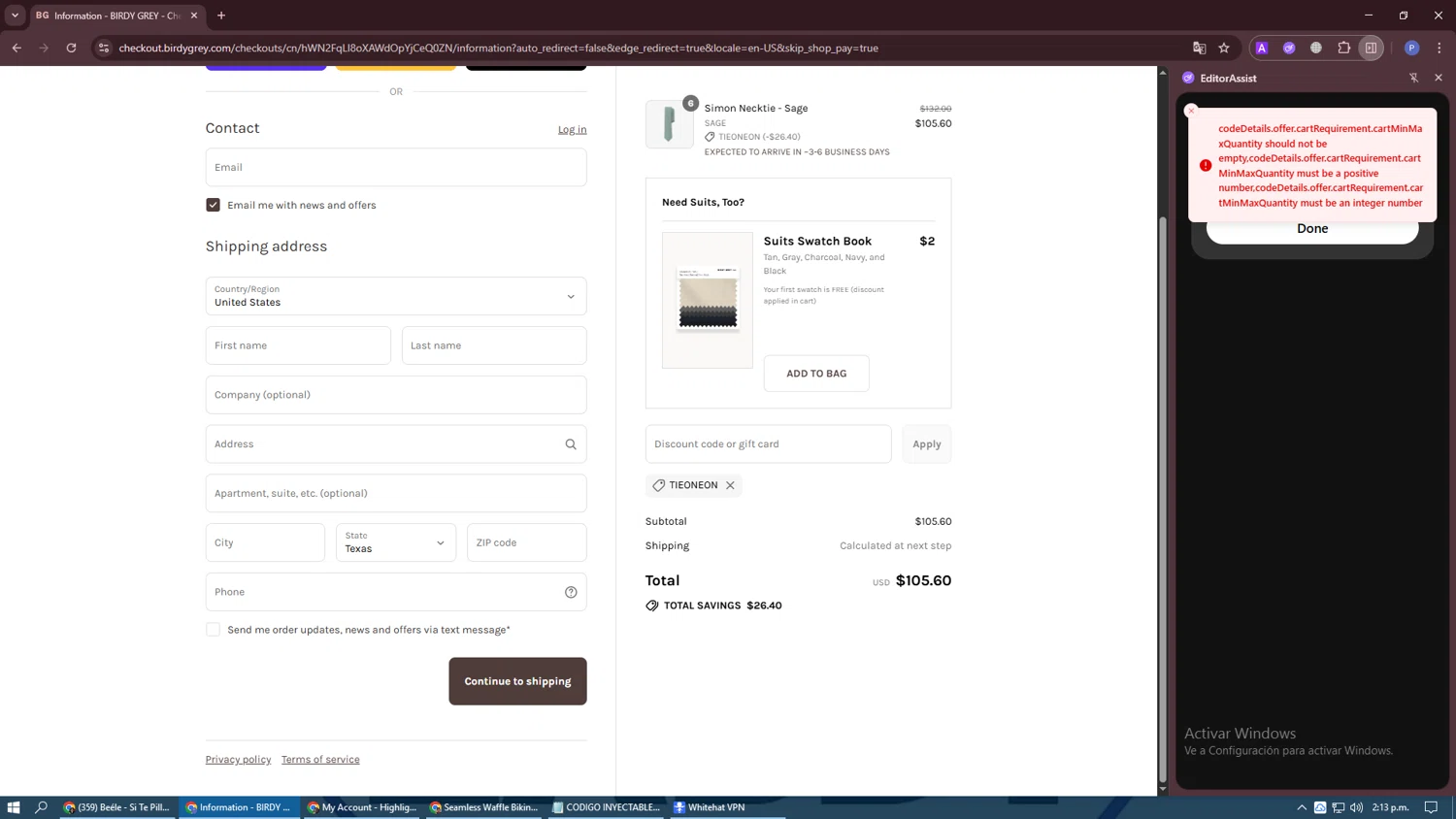This screenshot has width=1456, height=819.
Task: Remove the TIEONEON discount code
Action: click(x=730, y=485)
